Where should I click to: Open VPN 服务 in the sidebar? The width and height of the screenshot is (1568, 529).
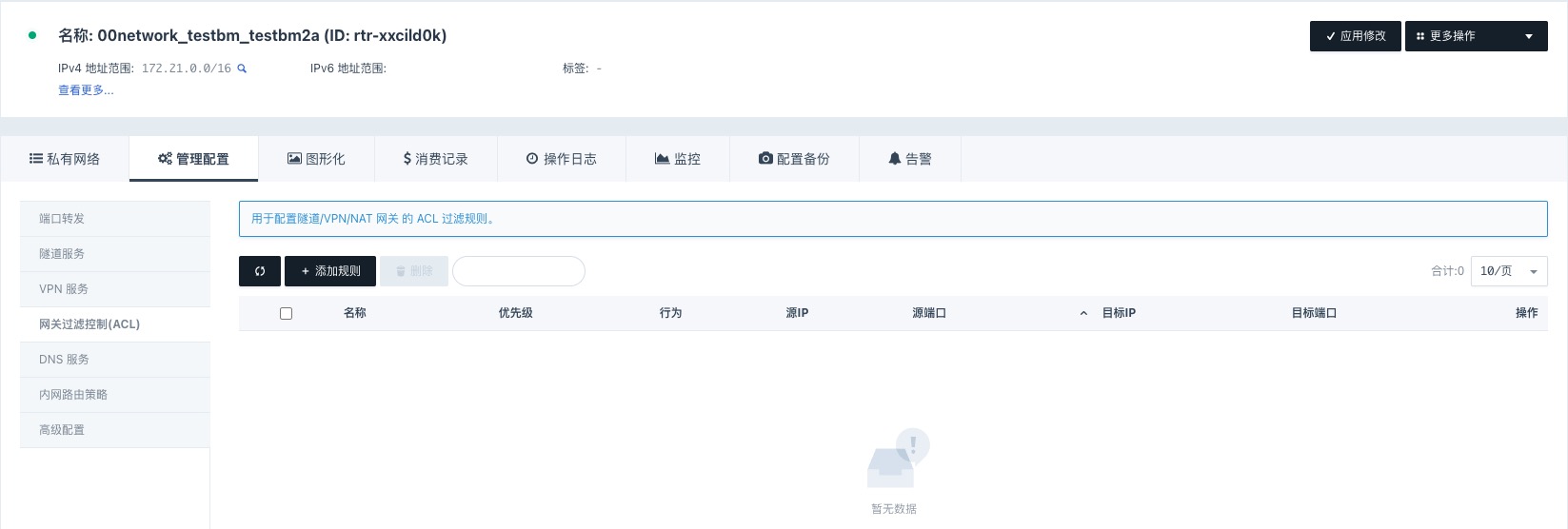[115, 289]
